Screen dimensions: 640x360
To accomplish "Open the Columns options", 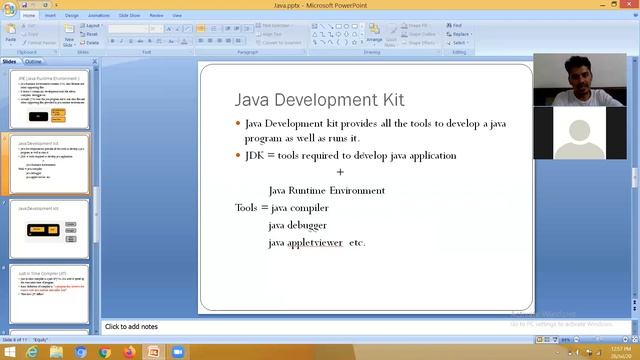I will click(239, 41).
